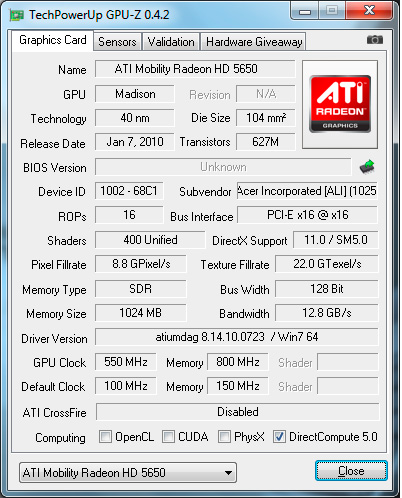
Task: Click the empty Shader field in Default Clock row
Action: click(348, 386)
